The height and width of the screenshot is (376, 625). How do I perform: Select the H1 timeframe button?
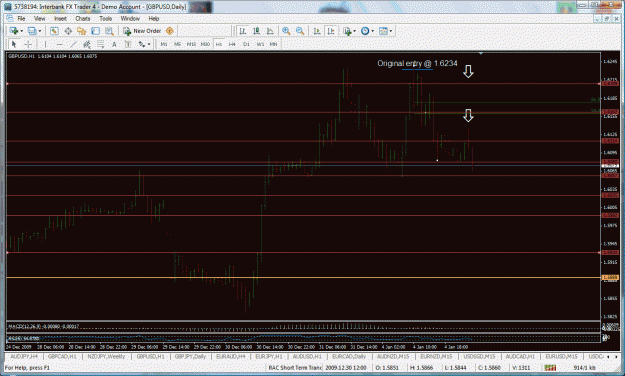pos(219,44)
